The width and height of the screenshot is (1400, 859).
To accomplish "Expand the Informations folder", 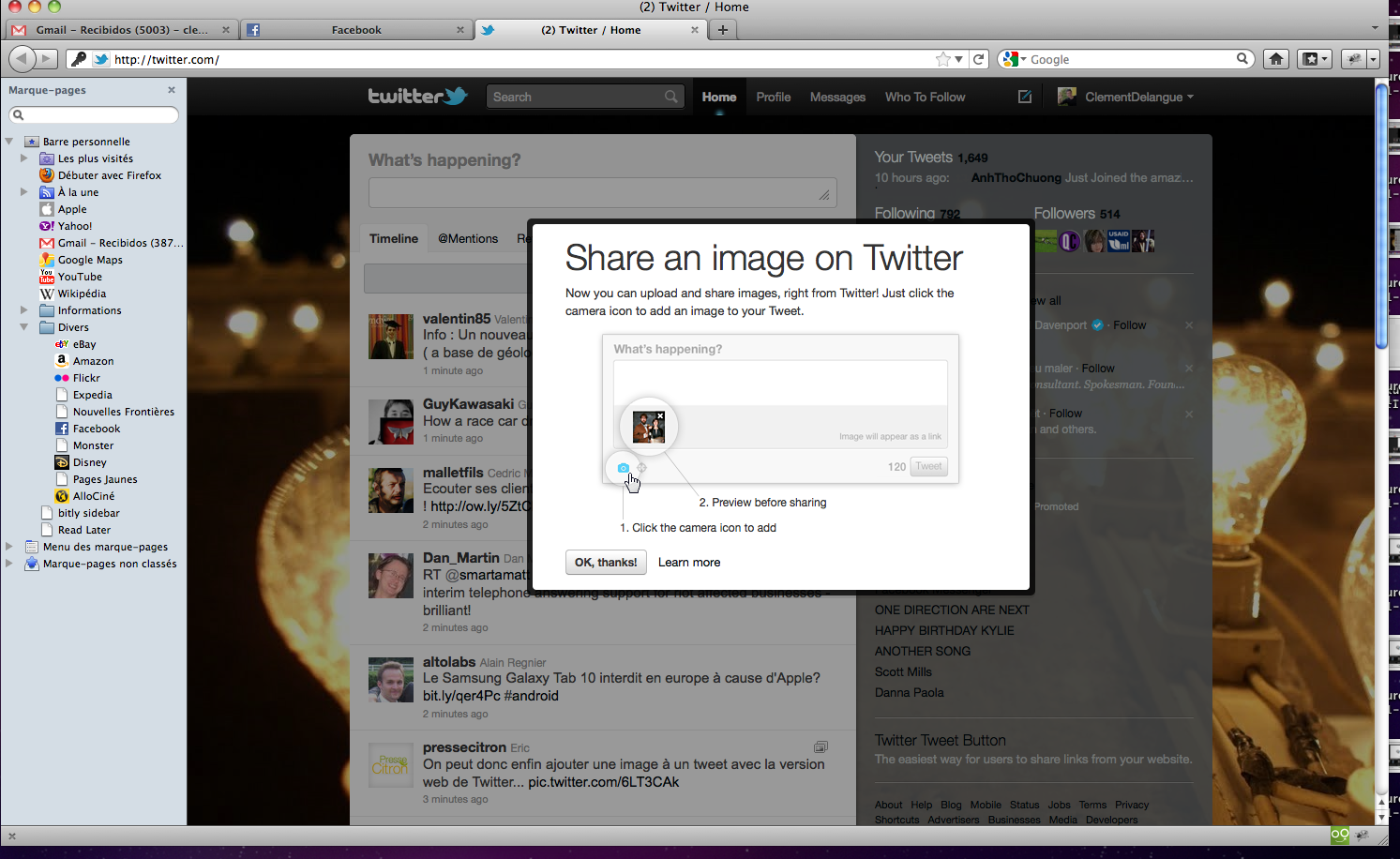I will [24, 310].
